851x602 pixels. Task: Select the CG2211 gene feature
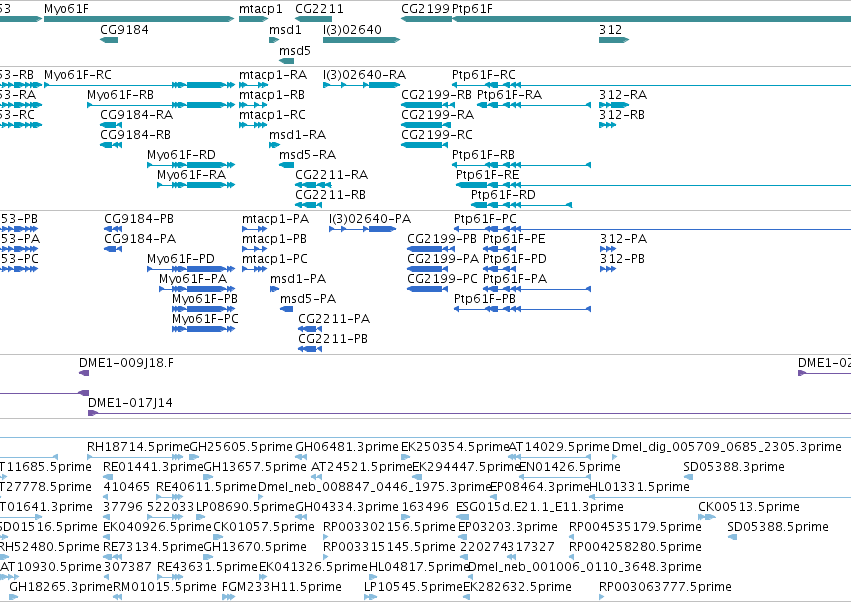click(313, 19)
